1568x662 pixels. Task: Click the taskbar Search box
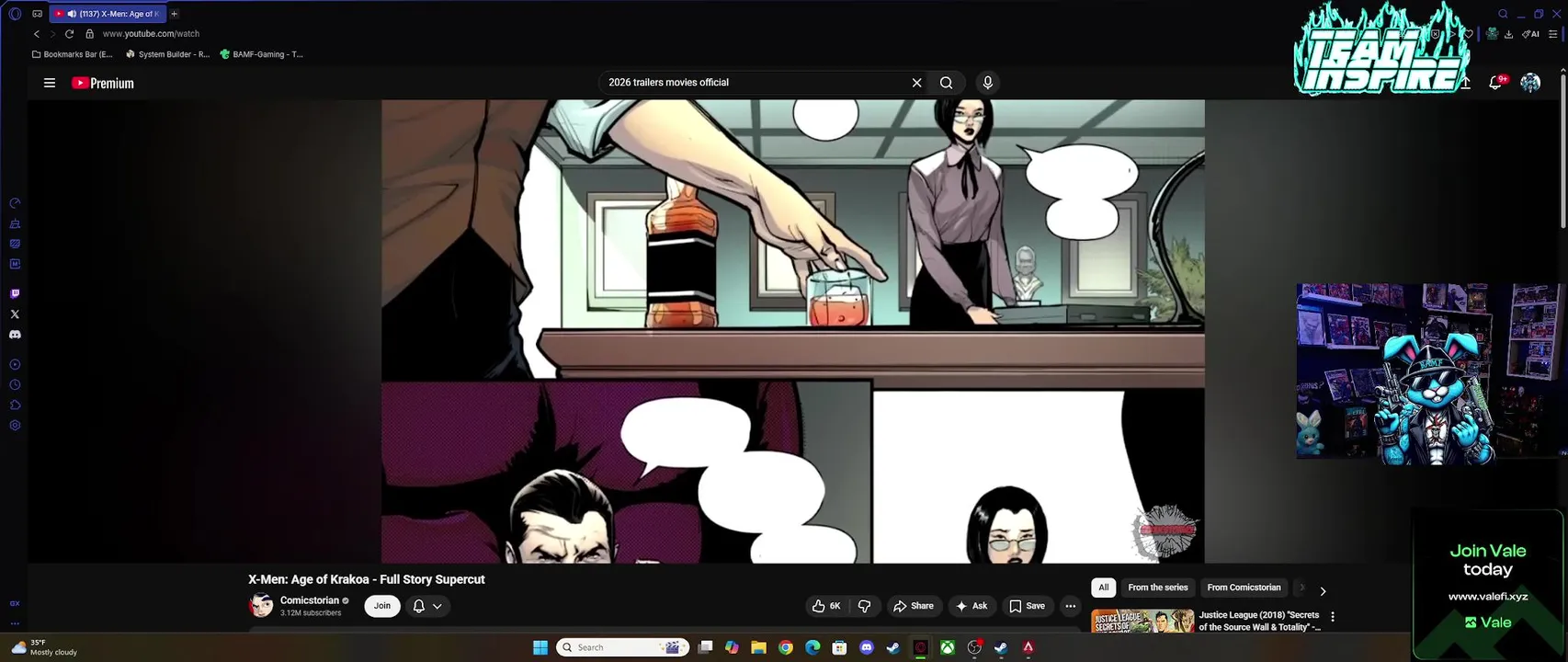coord(623,647)
